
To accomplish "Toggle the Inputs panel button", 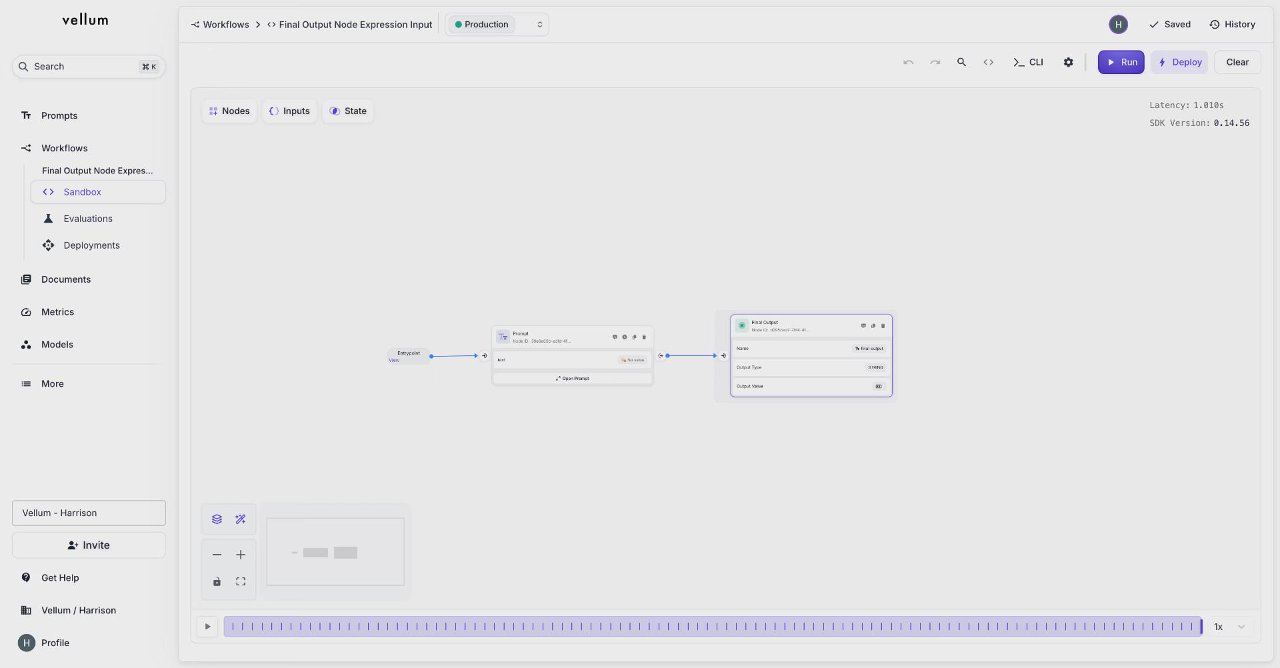I will tap(289, 111).
